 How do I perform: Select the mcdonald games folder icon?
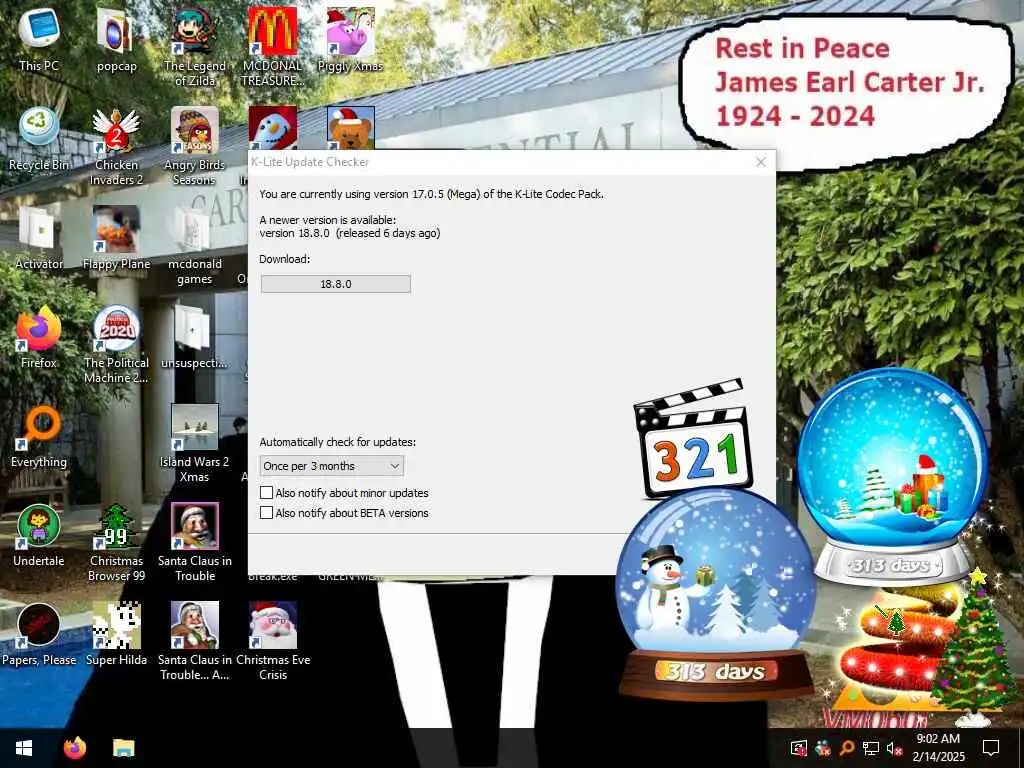coord(195,246)
